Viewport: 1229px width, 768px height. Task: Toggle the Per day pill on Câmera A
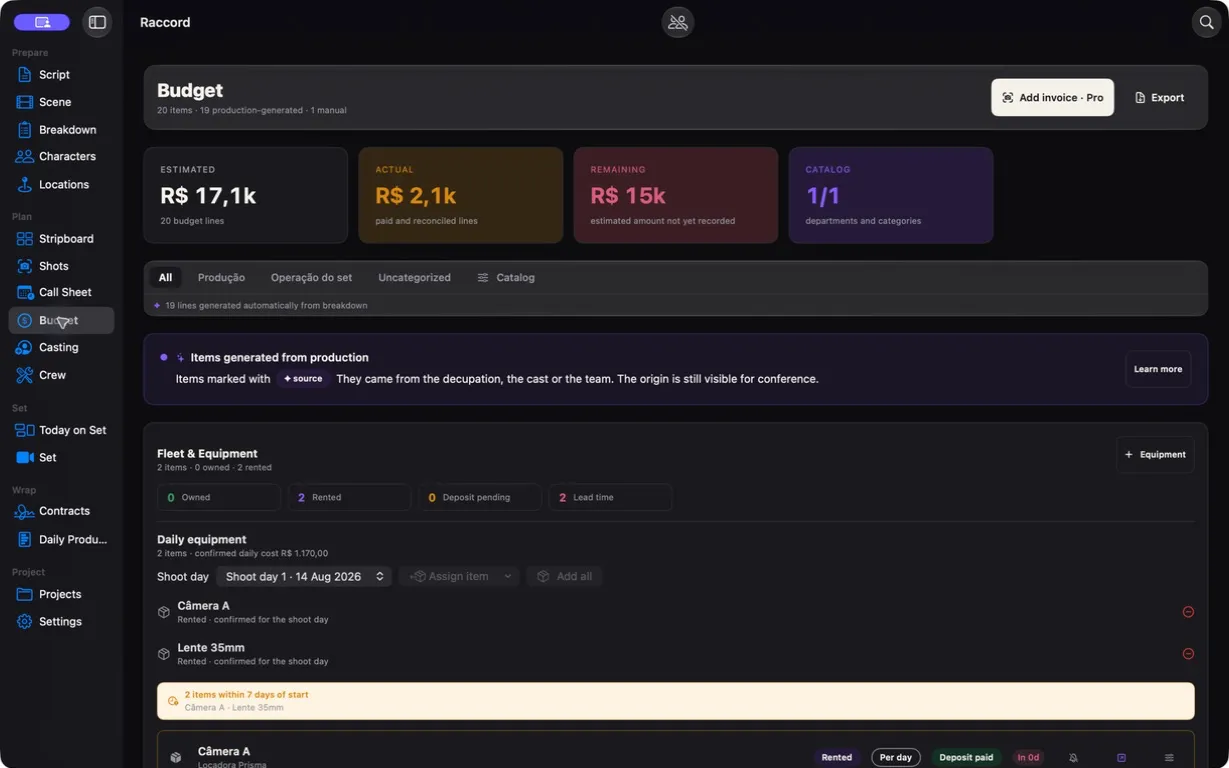pos(896,758)
